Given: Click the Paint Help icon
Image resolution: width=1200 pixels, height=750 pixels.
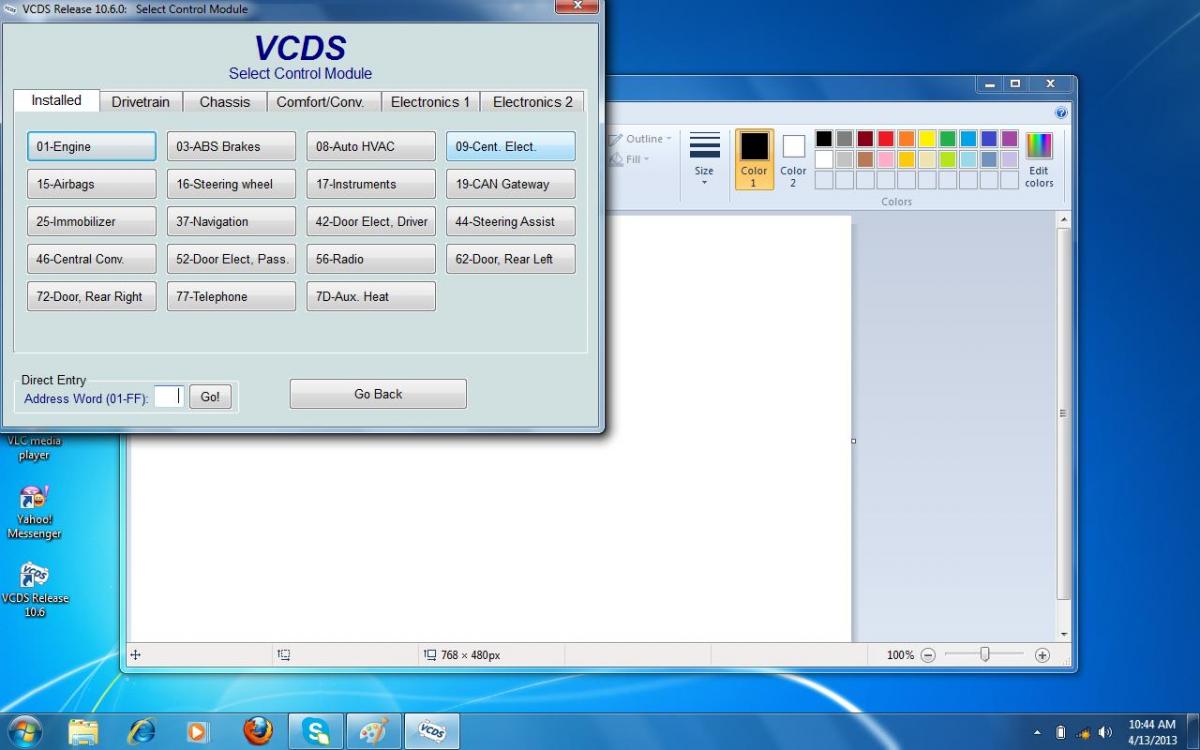Looking at the screenshot, I should 1061,113.
